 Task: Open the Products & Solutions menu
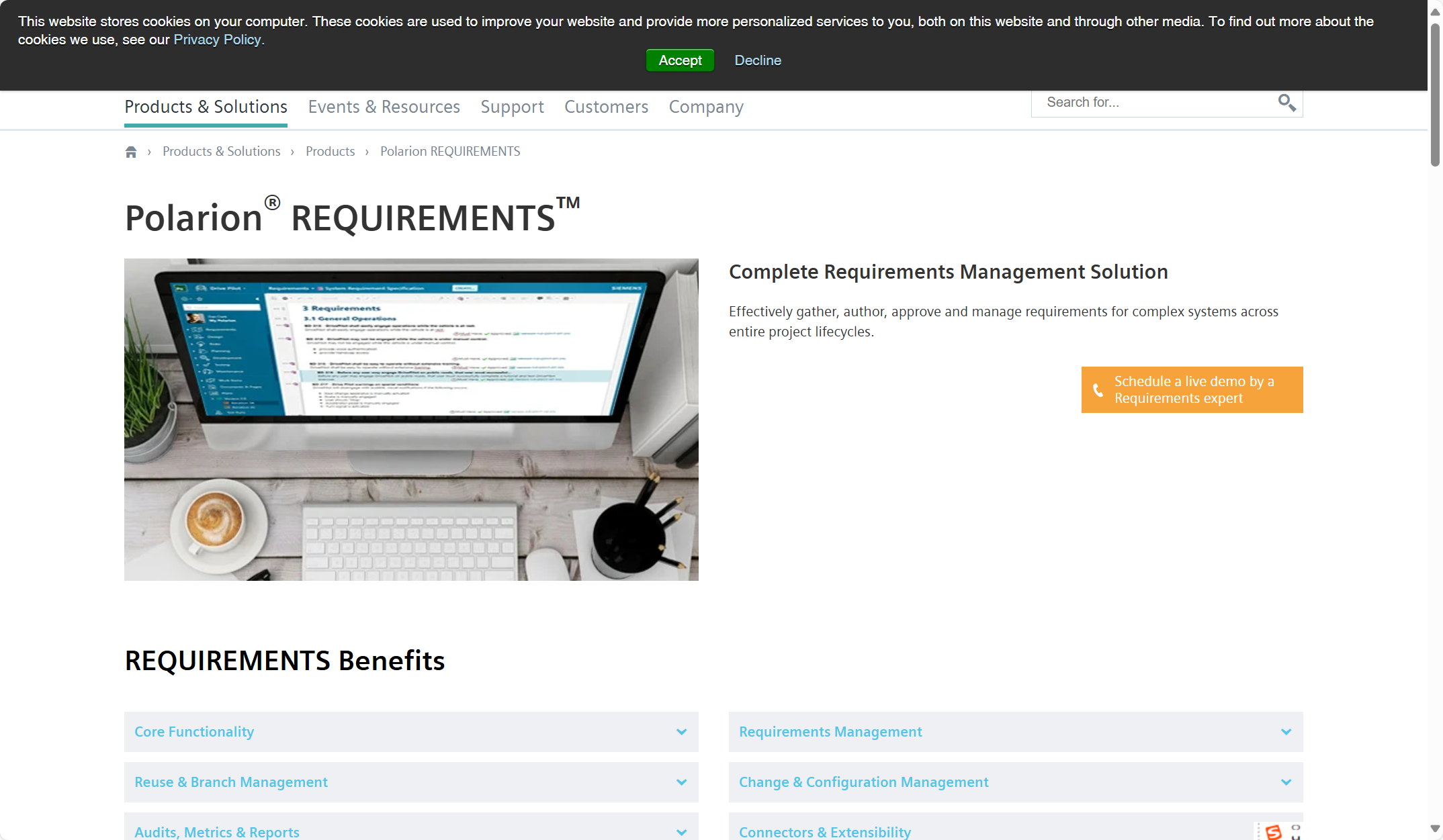click(x=206, y=107)
